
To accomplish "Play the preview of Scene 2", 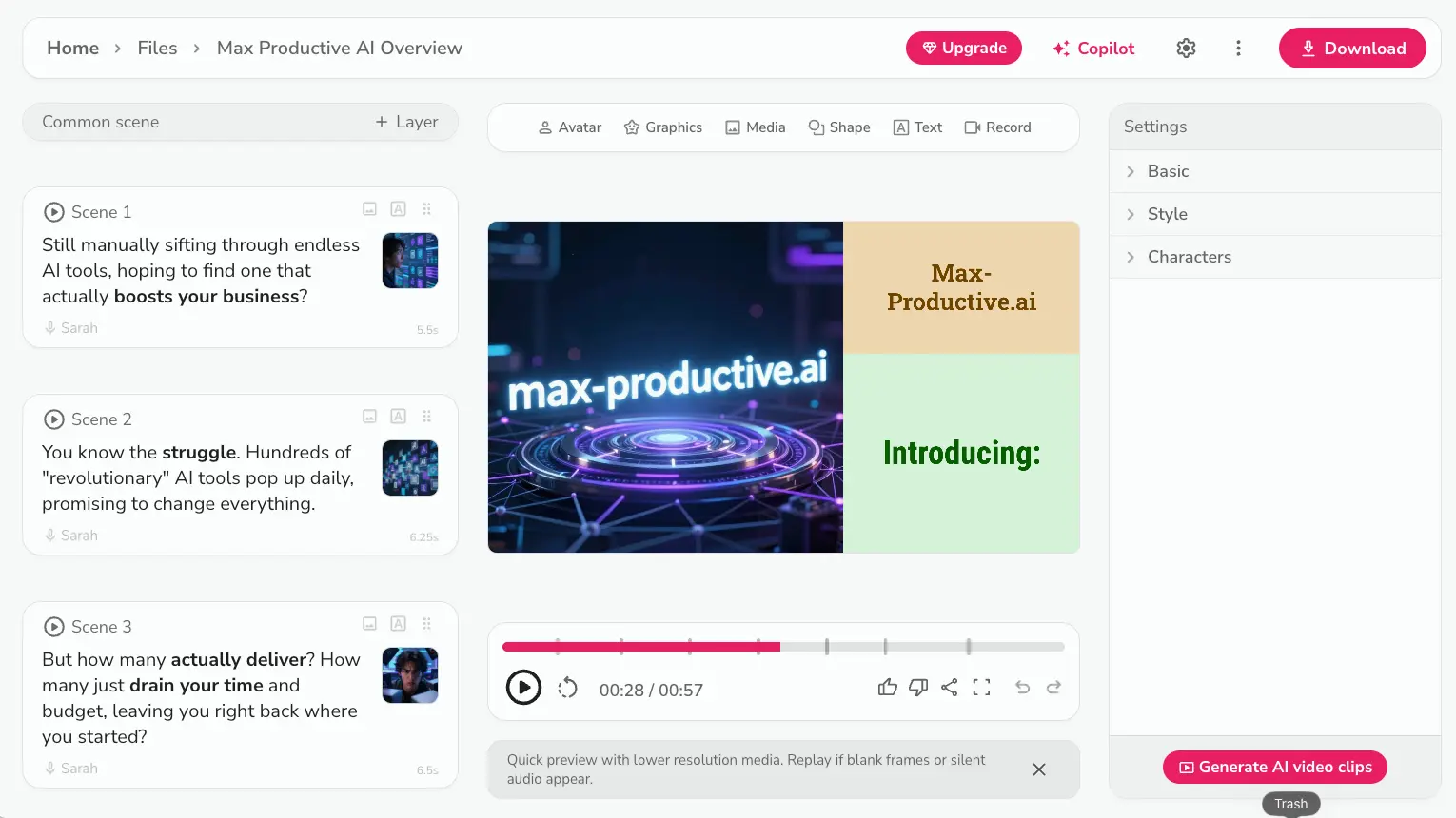I will click(x=53, y=419).
